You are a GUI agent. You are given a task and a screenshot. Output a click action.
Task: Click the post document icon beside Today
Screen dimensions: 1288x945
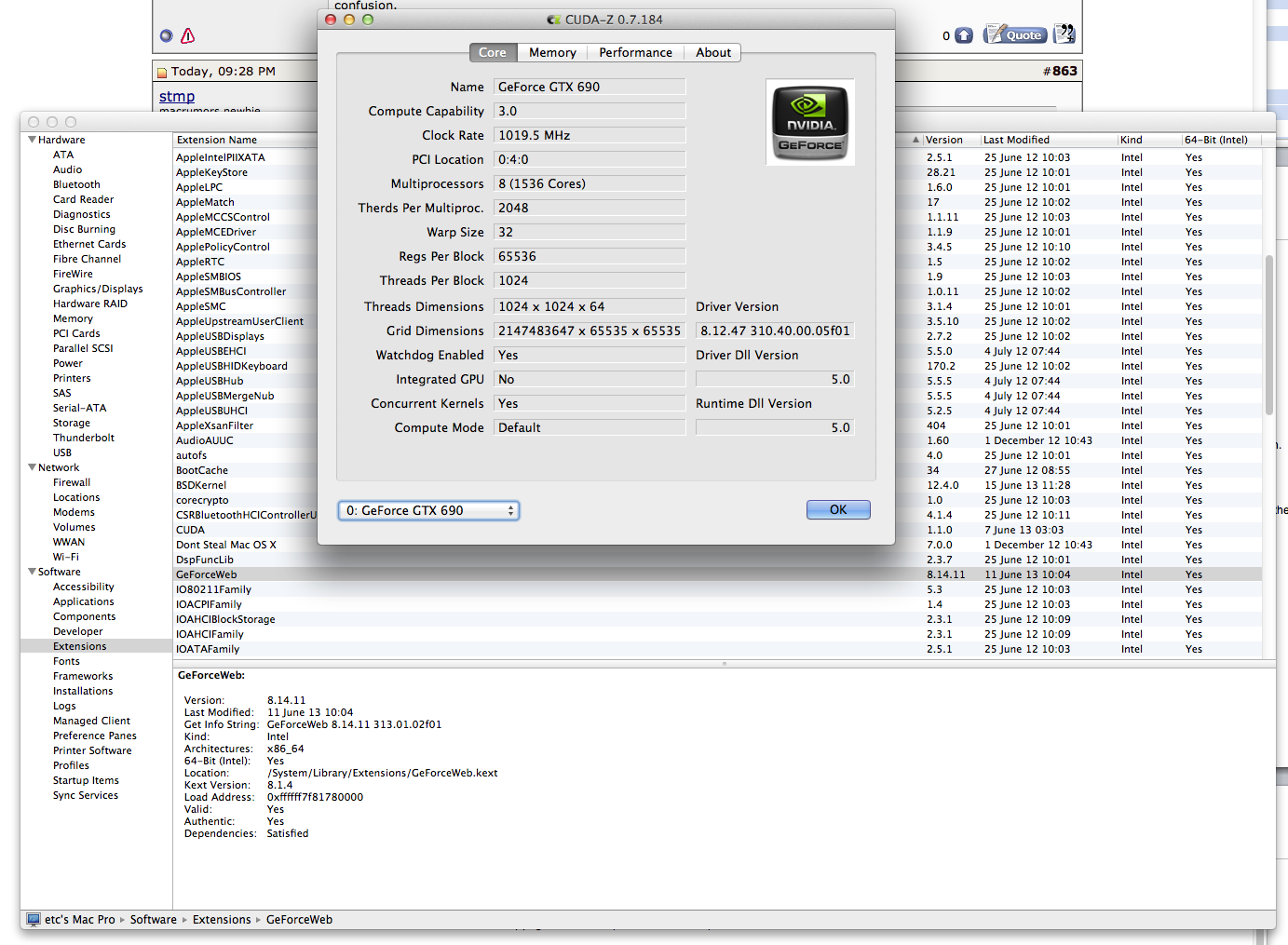(162, 72)
